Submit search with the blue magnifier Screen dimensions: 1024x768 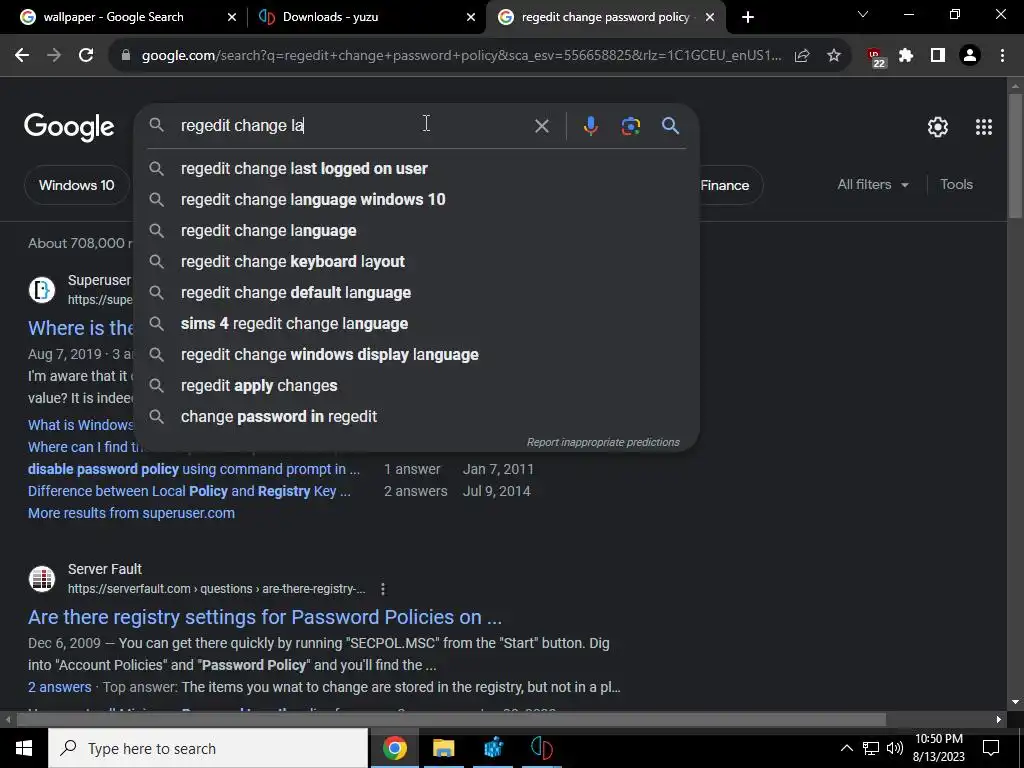(x=671, y=126)
